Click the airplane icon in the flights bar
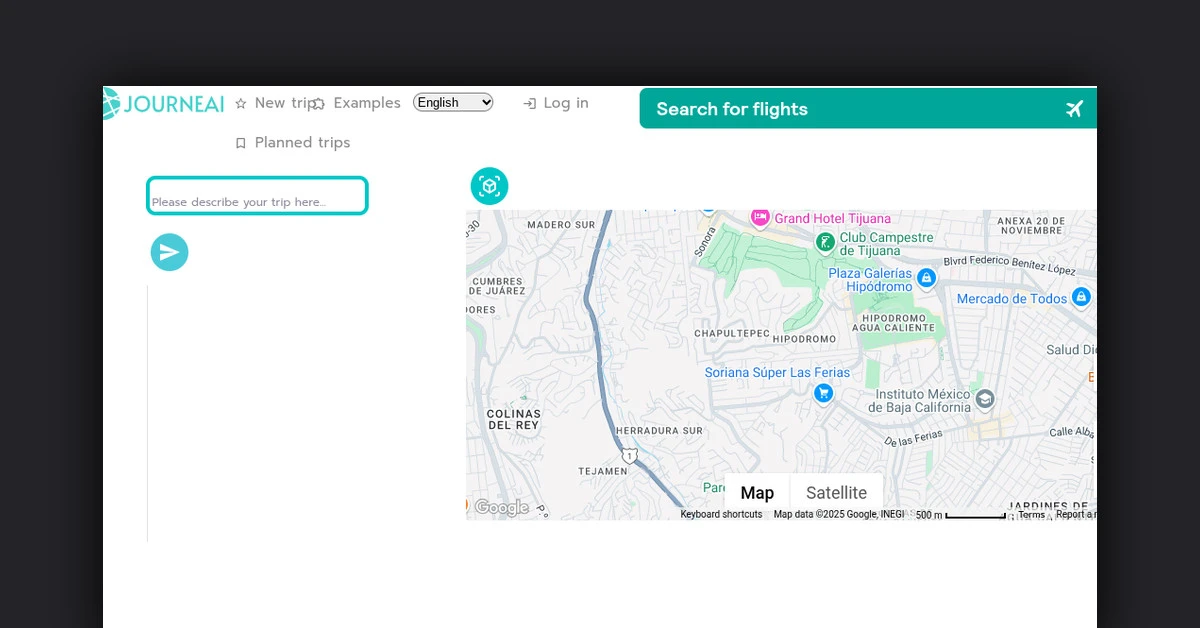 [1075, 109]
